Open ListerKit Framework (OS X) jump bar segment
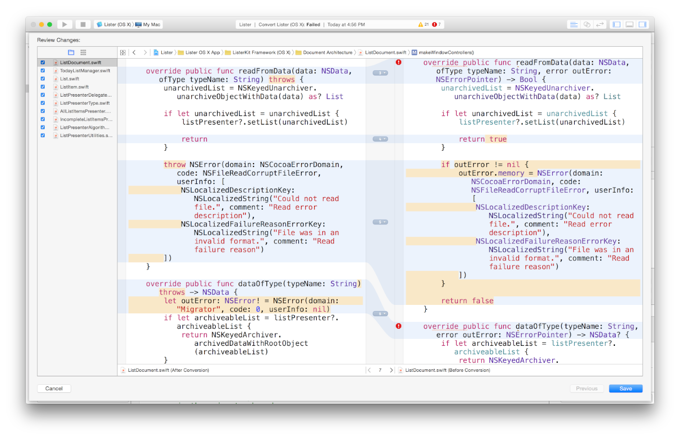This screenshot has height=440, width=680. (x=258, y=52)
